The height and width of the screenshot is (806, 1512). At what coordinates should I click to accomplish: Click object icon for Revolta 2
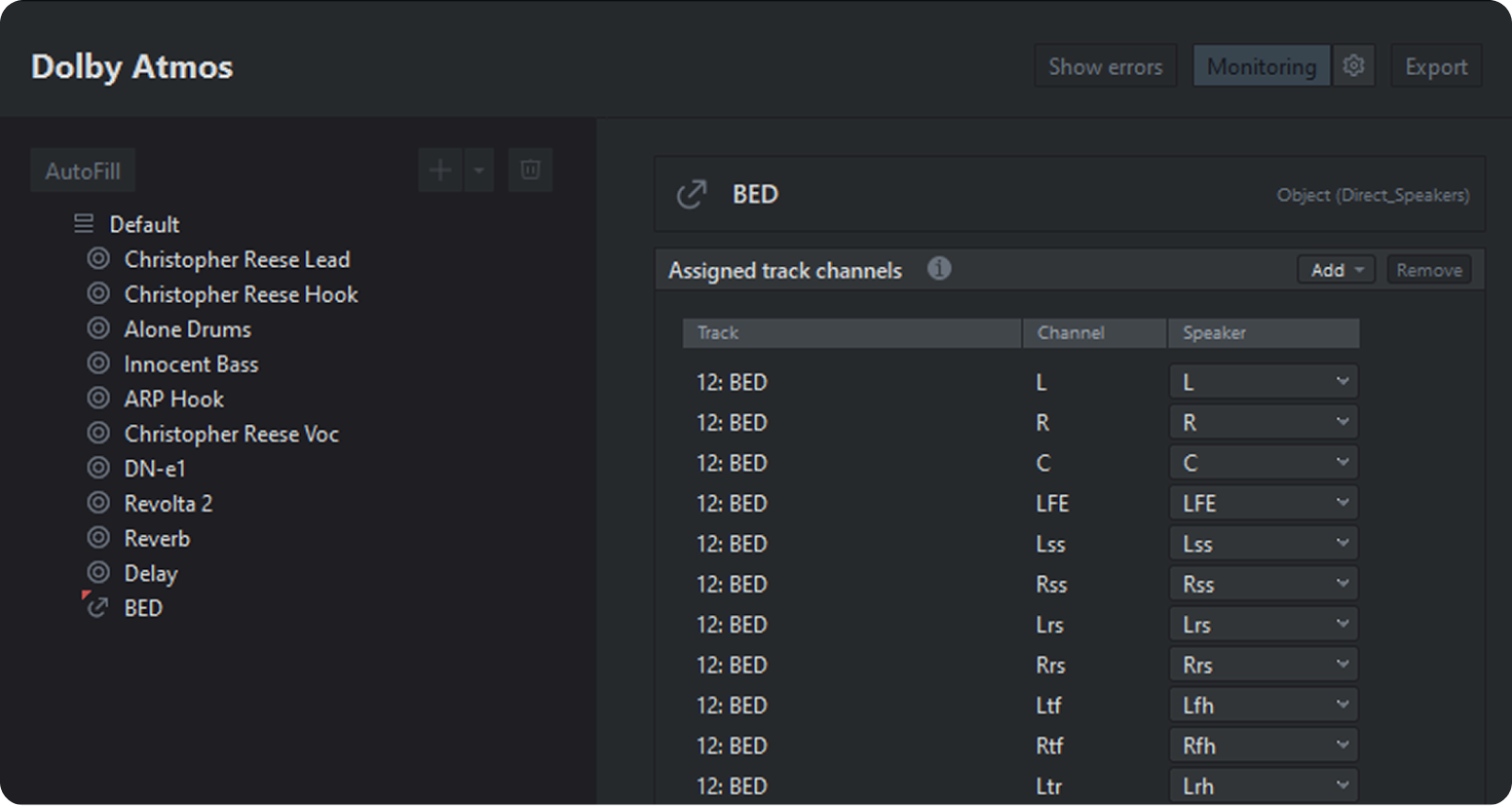[x=98, y=502]
